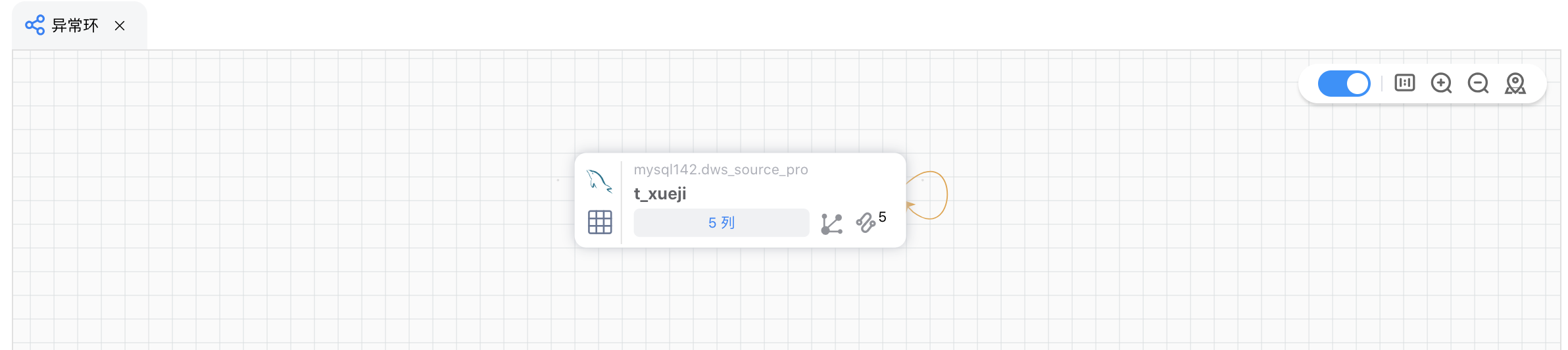Turn off the blue toggle switch

click(x=1344, y=84)
